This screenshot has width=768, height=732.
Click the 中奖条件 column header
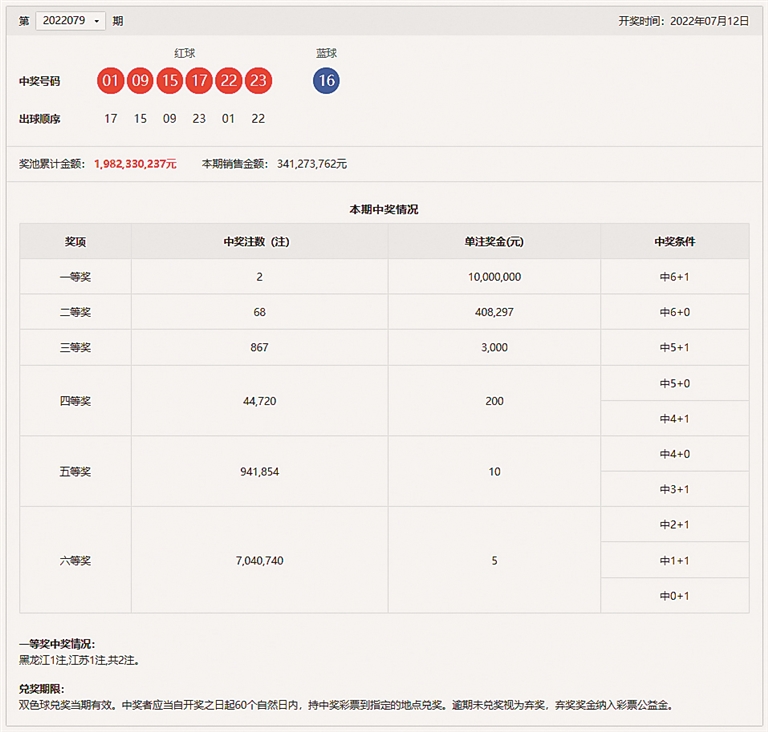pyautogui.click(x=674, y=242)
